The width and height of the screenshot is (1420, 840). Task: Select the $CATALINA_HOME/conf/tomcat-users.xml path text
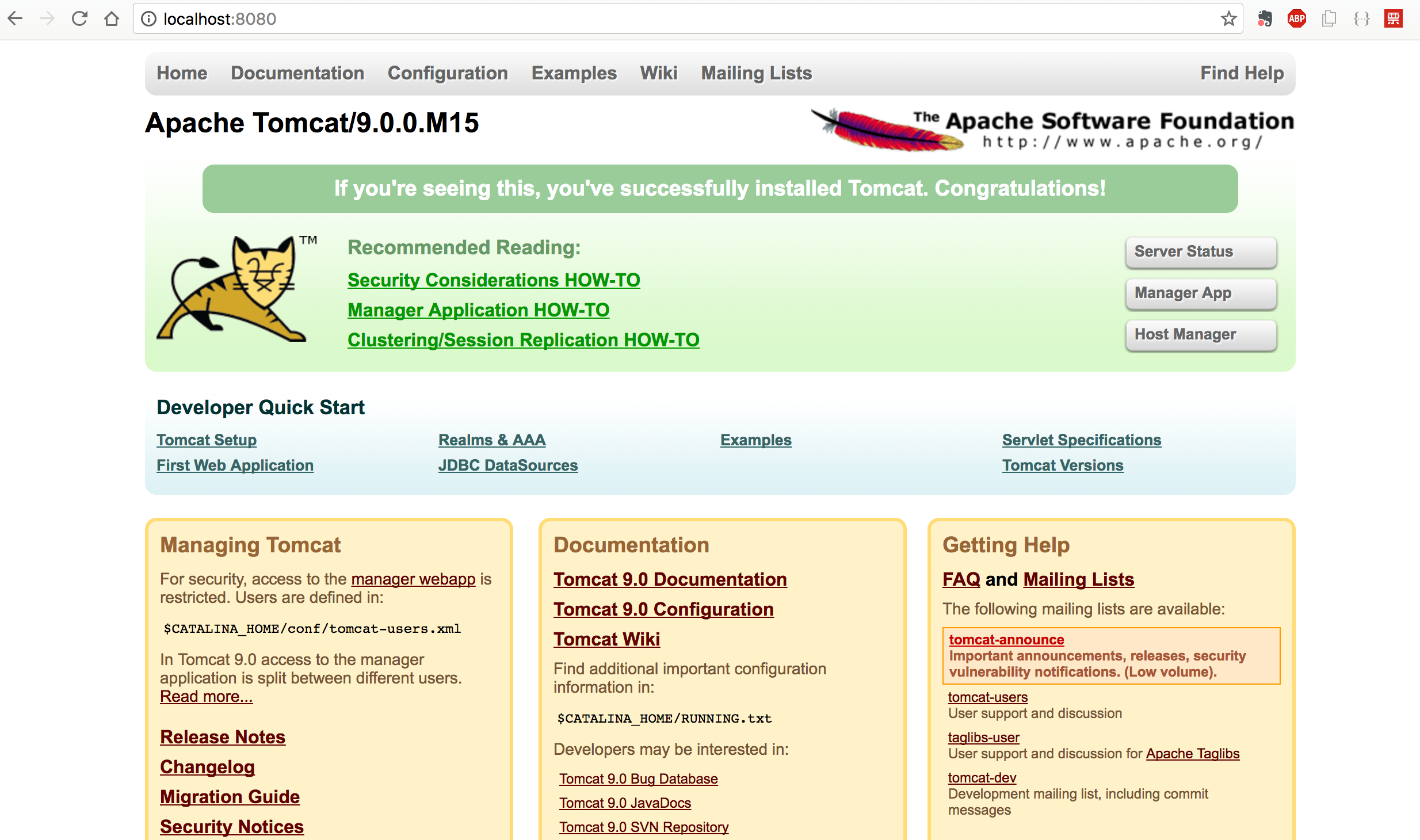click(312, 629)
